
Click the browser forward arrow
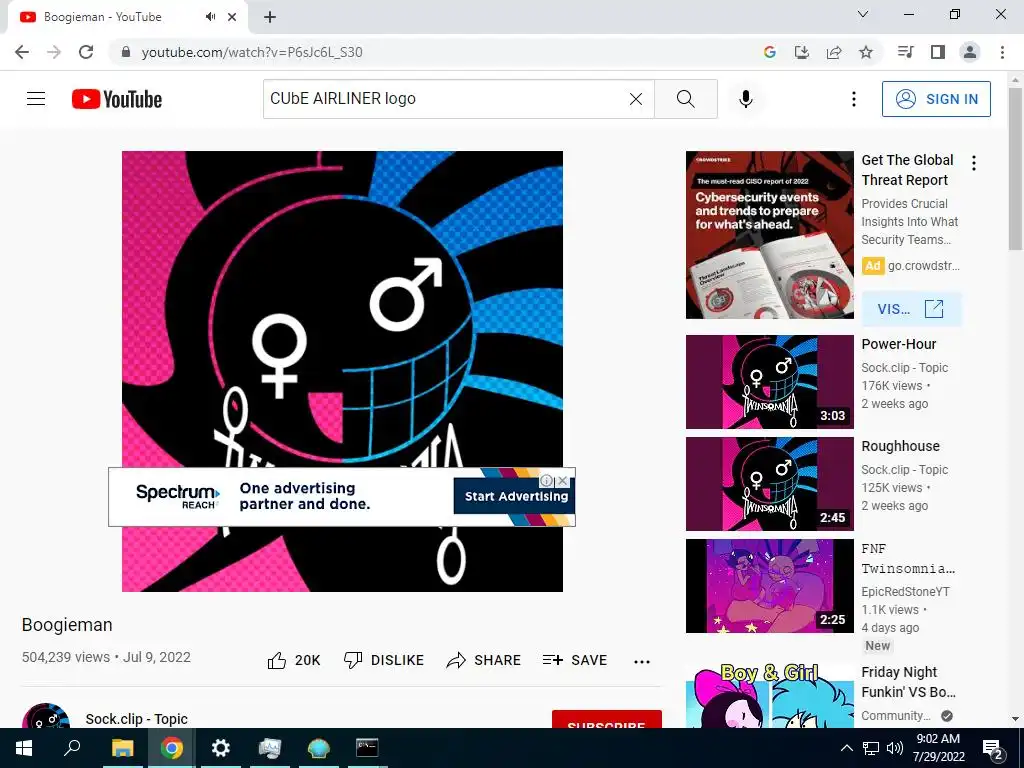[54, 52]
